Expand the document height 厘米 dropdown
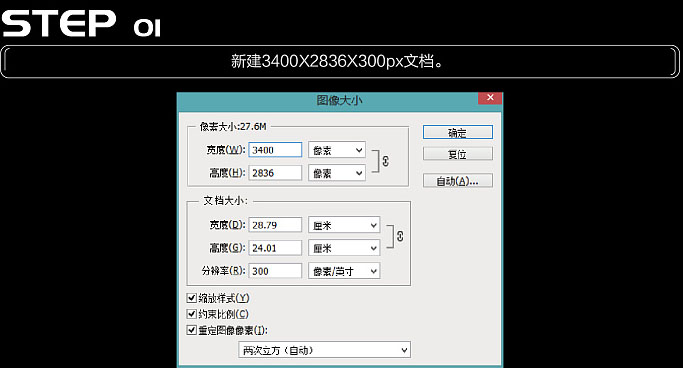This screenshot has height=368, width=683. 344,248
